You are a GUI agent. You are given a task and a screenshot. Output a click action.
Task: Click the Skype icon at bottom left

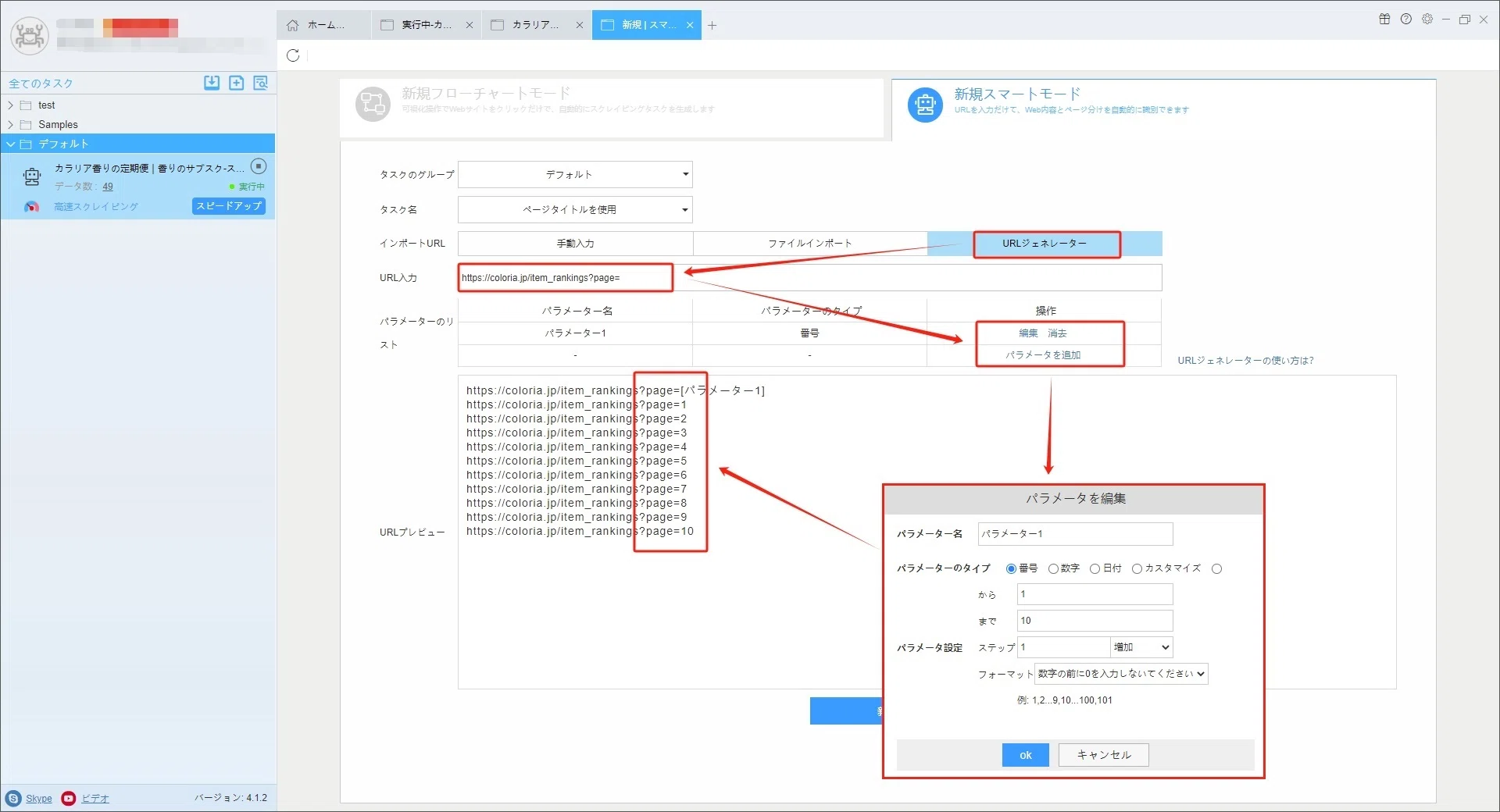[13, 798]
